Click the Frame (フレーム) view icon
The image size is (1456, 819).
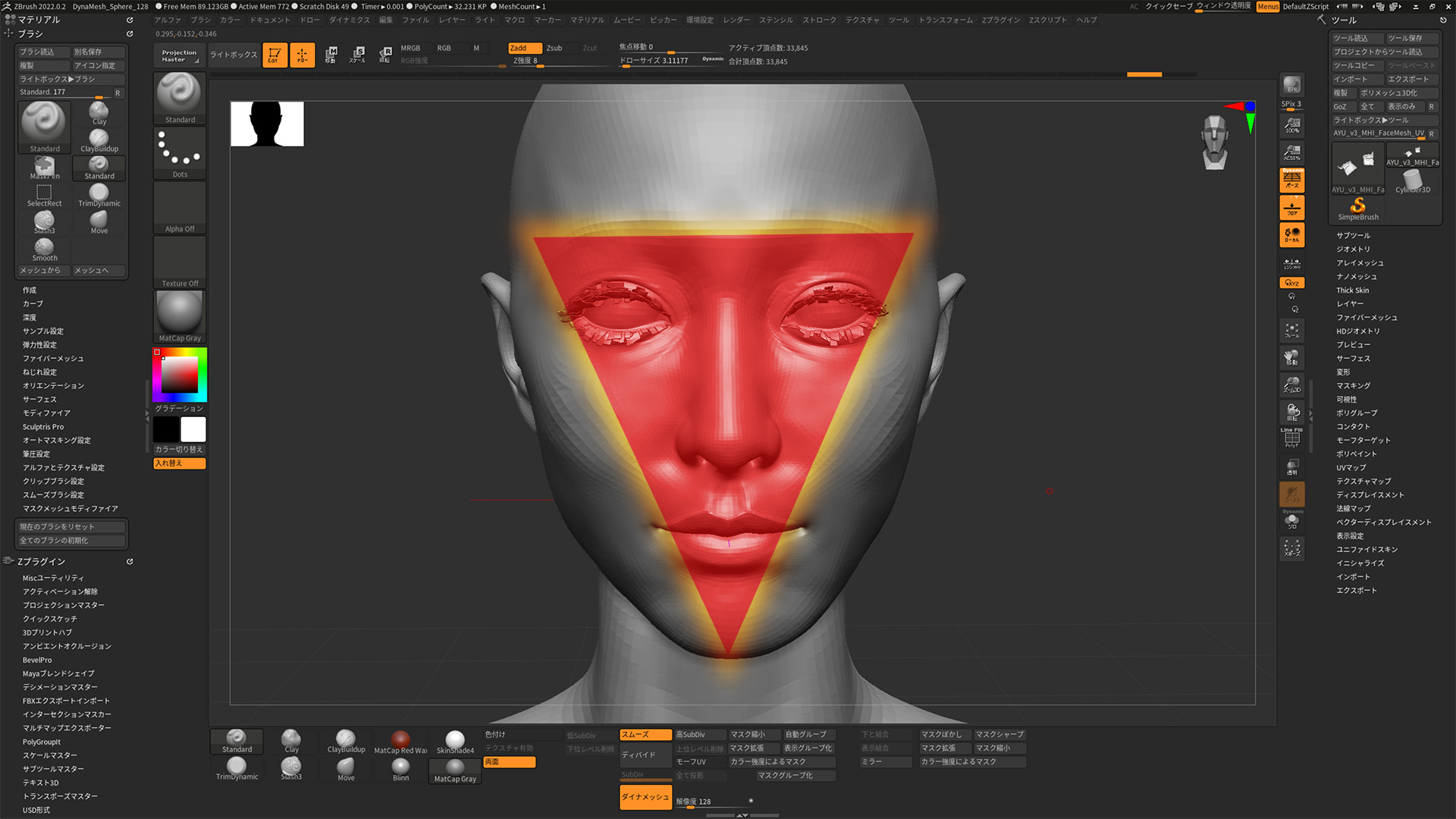click(1292, 331)
